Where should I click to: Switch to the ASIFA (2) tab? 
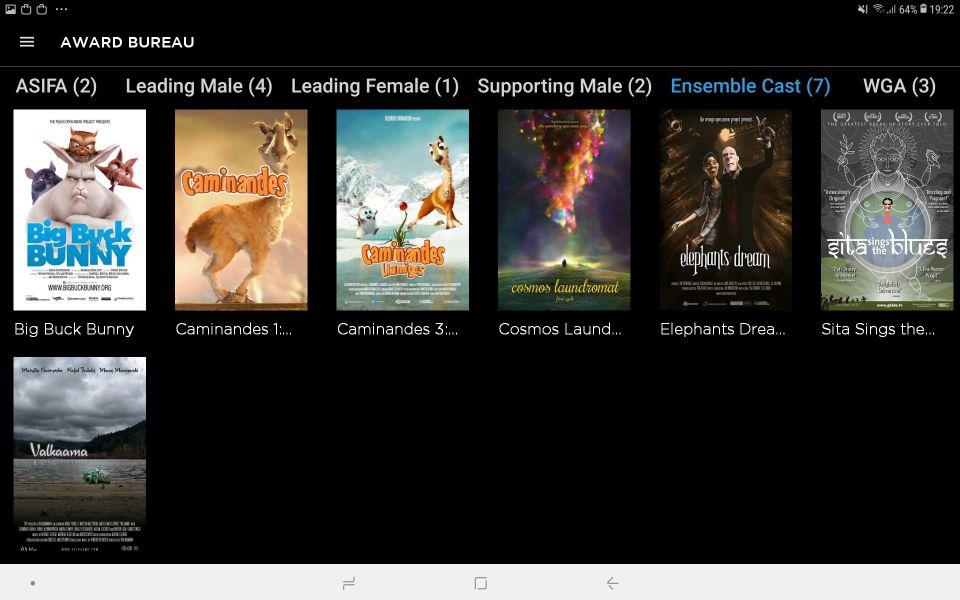coord(56,86)
